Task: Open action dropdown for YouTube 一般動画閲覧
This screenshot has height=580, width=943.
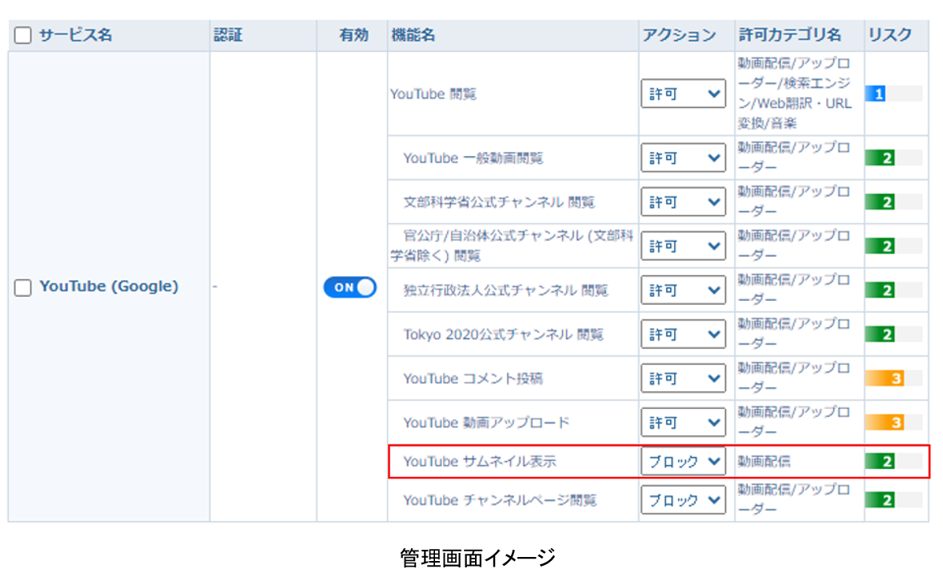Action: [683, 158]
